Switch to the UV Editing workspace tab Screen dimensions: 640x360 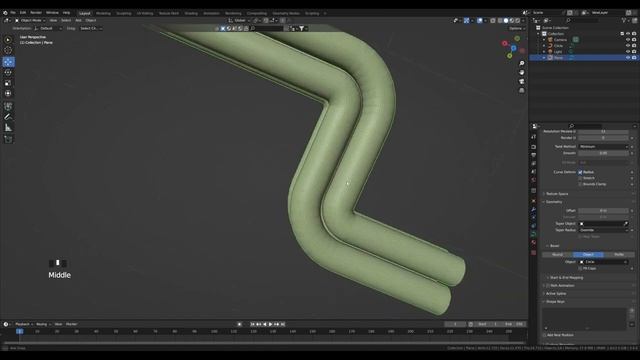pyautogui.click(x=144, y=13)
